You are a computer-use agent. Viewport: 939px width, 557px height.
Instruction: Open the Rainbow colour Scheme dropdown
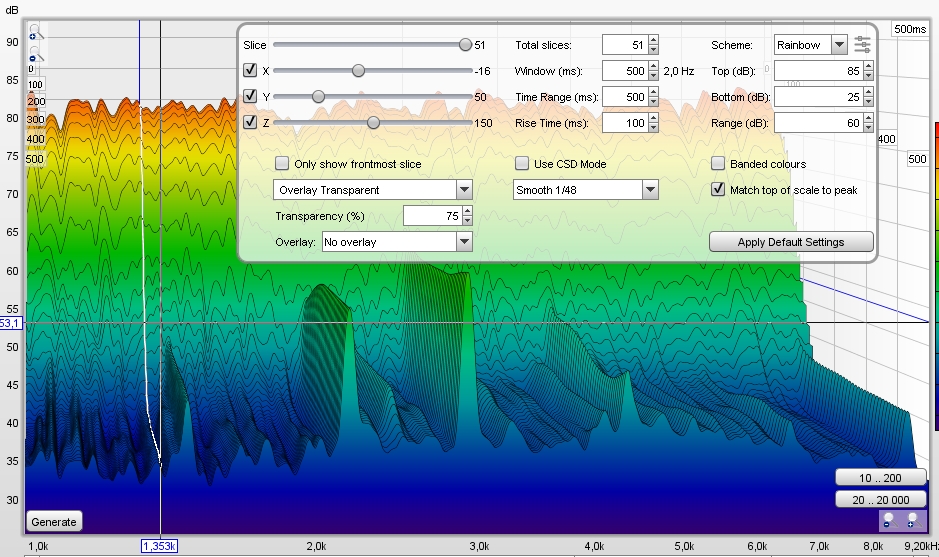coord(810,45)
